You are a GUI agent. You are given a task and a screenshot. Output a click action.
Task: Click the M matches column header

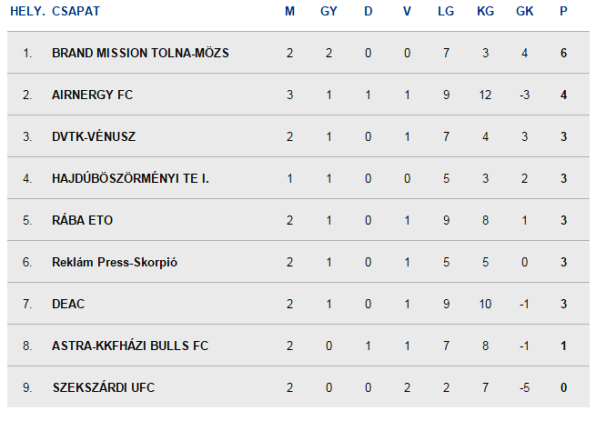(x=290, y=11)
